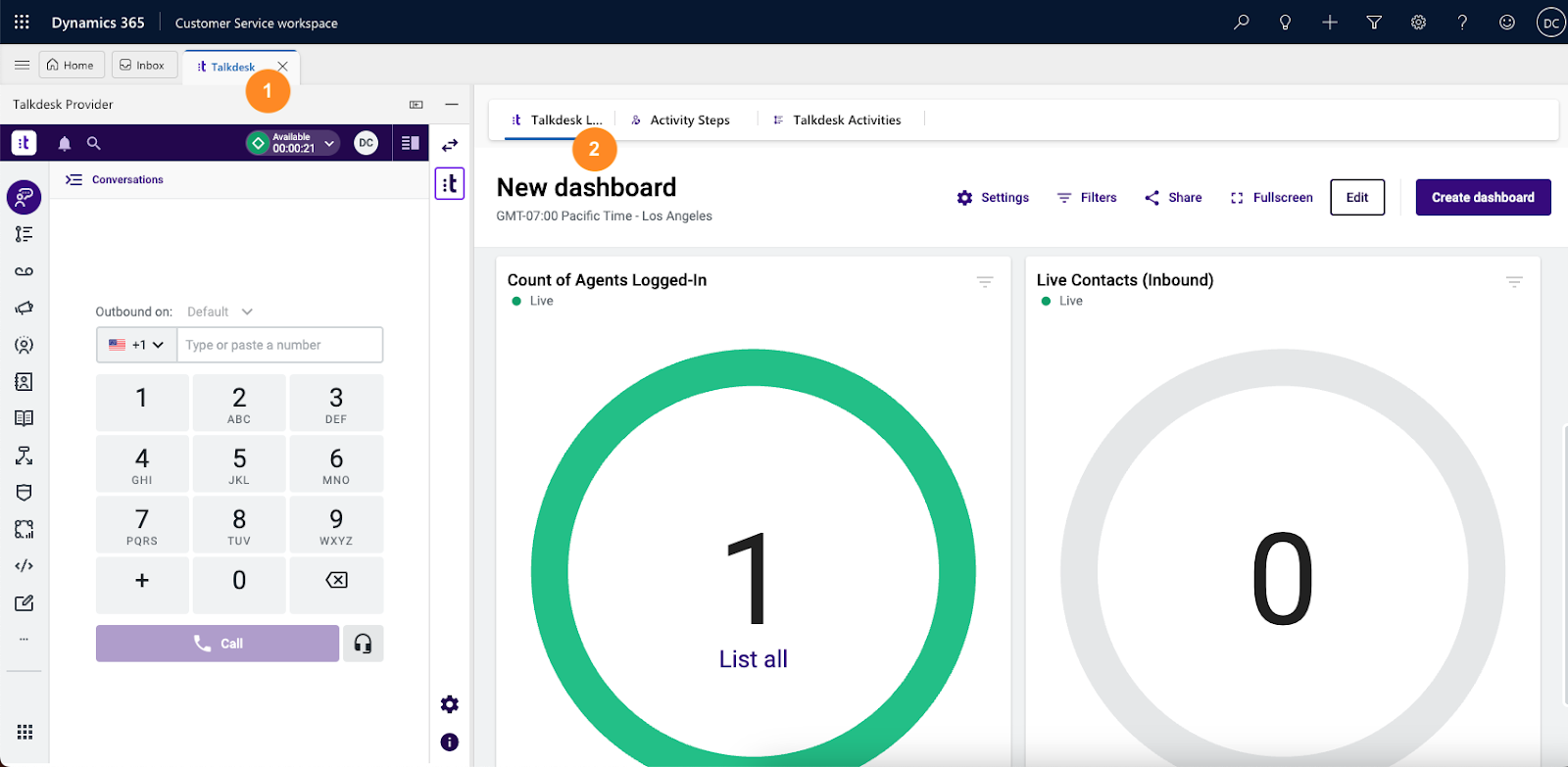This screenshot has height=767, width=1568.
Task: Minimize the Talkdesk Provider panel
Action: pyautogui.click(x=452, y=104)
